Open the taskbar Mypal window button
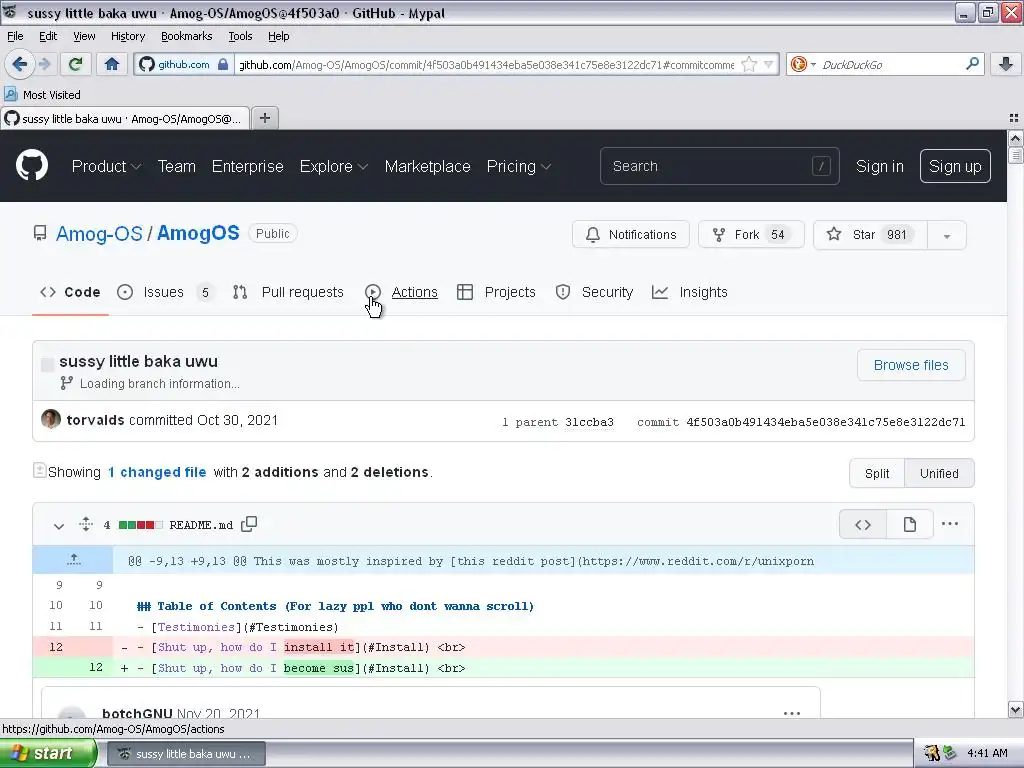Viewport: 1024px width, 768px height. click(x=186, y=754)
